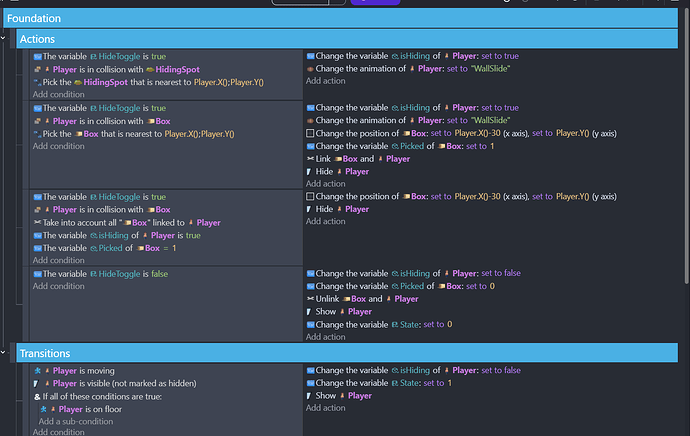Image resolution: width=690 pixels, height=436 pixels.
Task: Click the 'Take into account all Box' link icon
Action: (x=37, y=222)
